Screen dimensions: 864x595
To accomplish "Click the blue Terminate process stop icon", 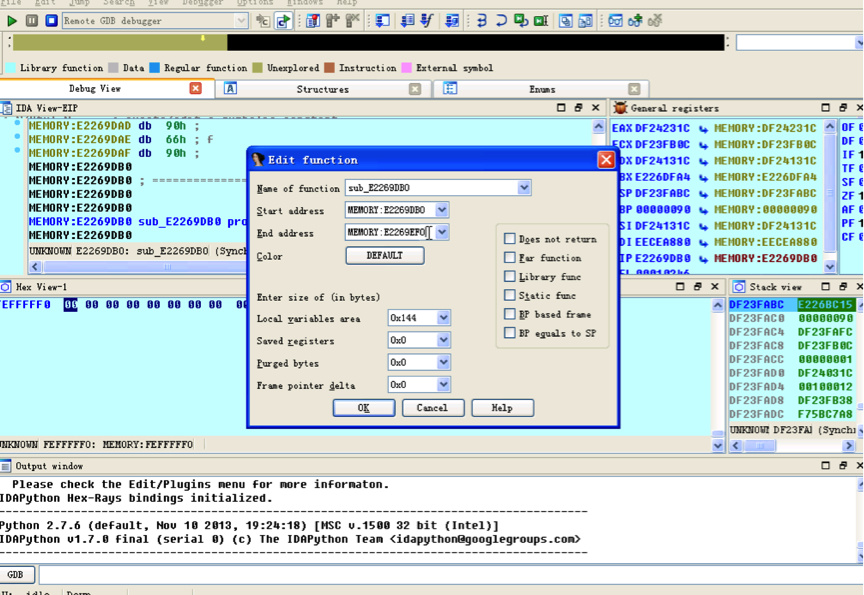I will (51, 20).
